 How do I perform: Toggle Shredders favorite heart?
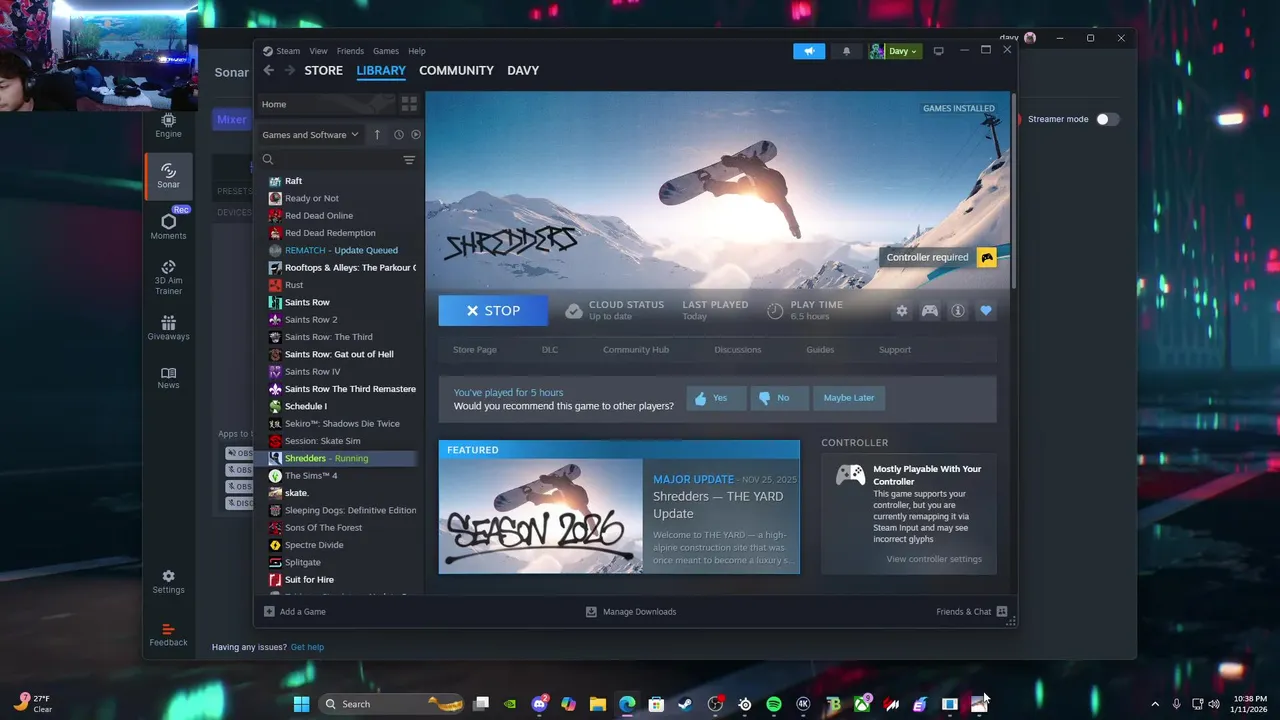[986, 311]
